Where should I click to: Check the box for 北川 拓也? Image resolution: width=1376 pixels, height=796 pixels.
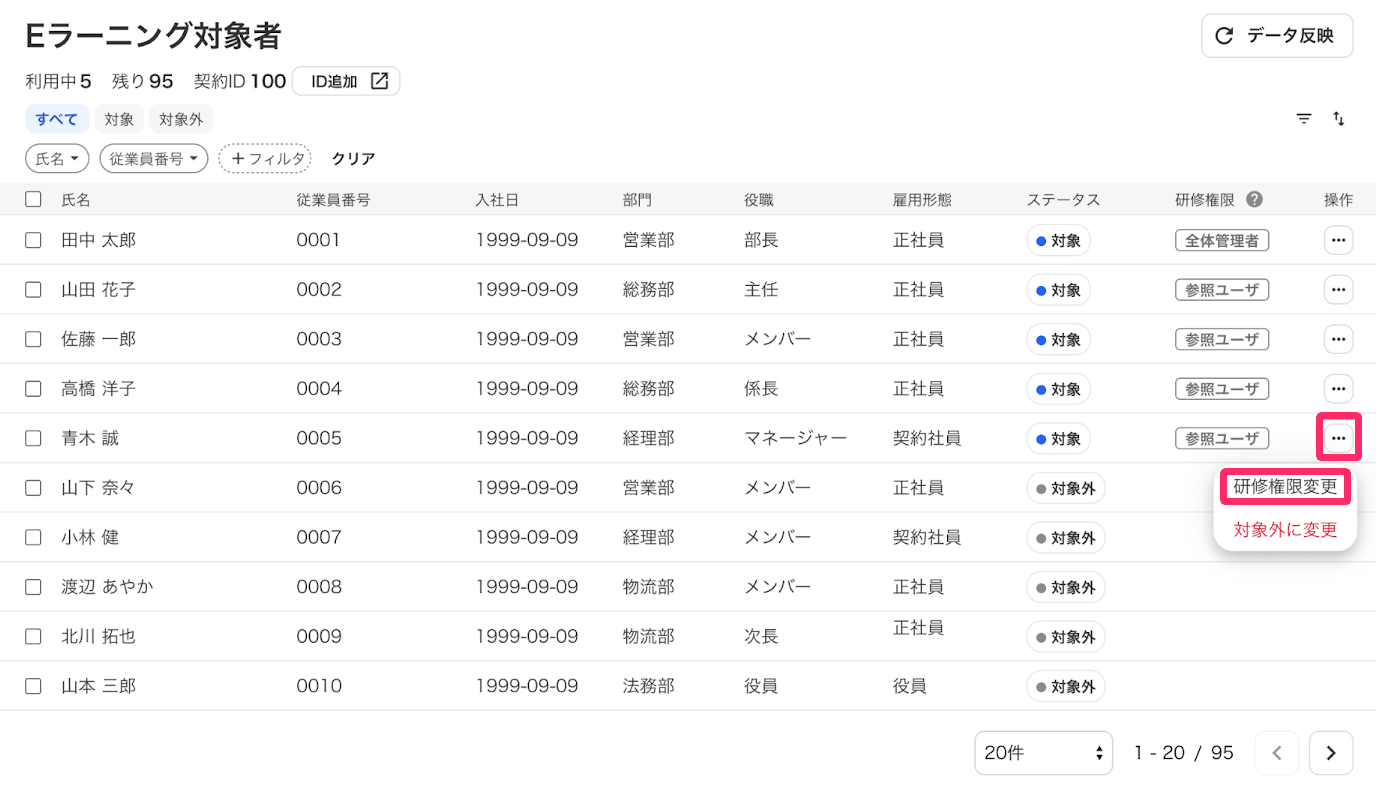34,636
